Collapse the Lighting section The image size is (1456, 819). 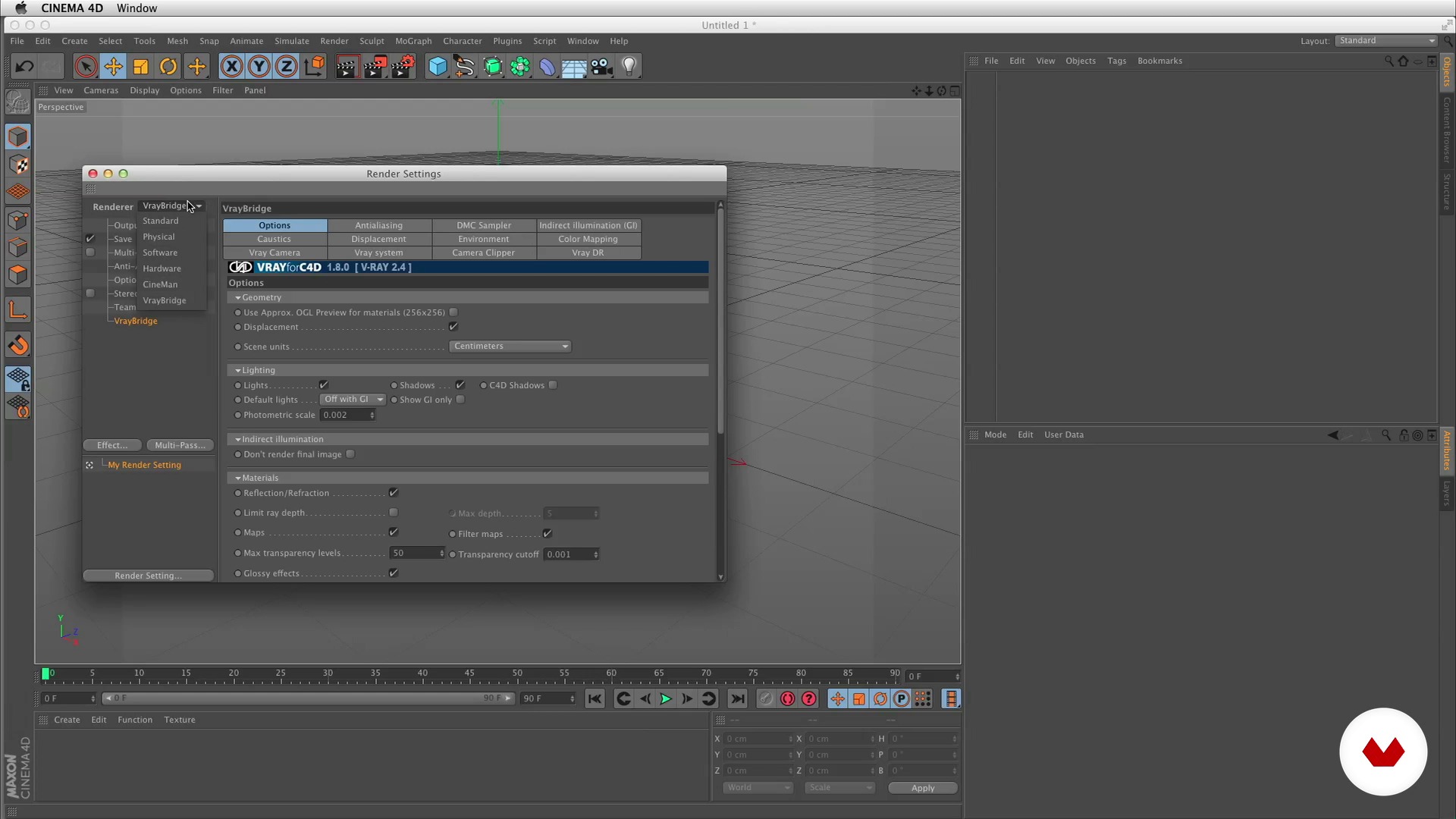coord(238,371)
